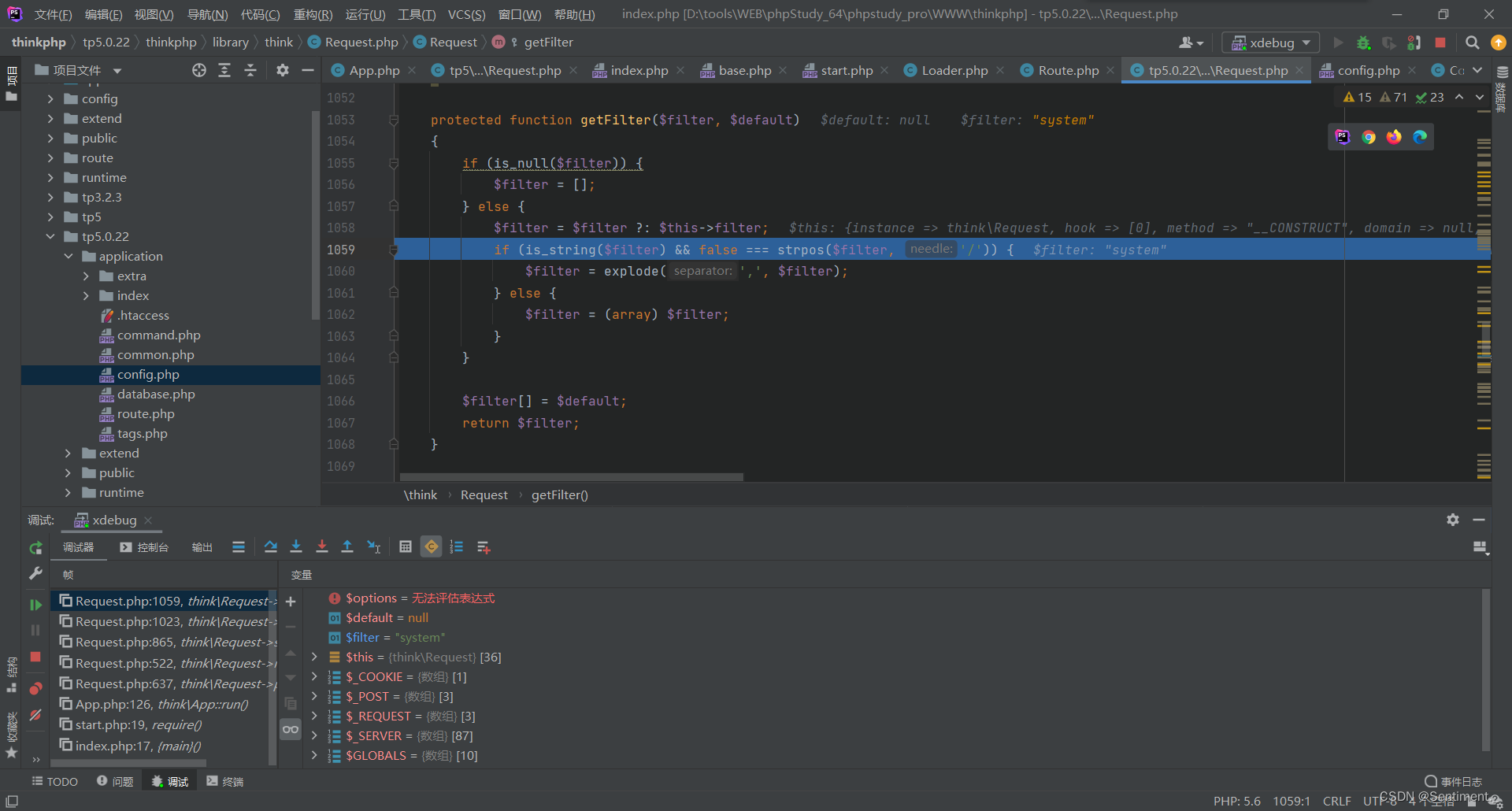
Task: Toggle the numbered sort values icon
Action: coord(457,546)
